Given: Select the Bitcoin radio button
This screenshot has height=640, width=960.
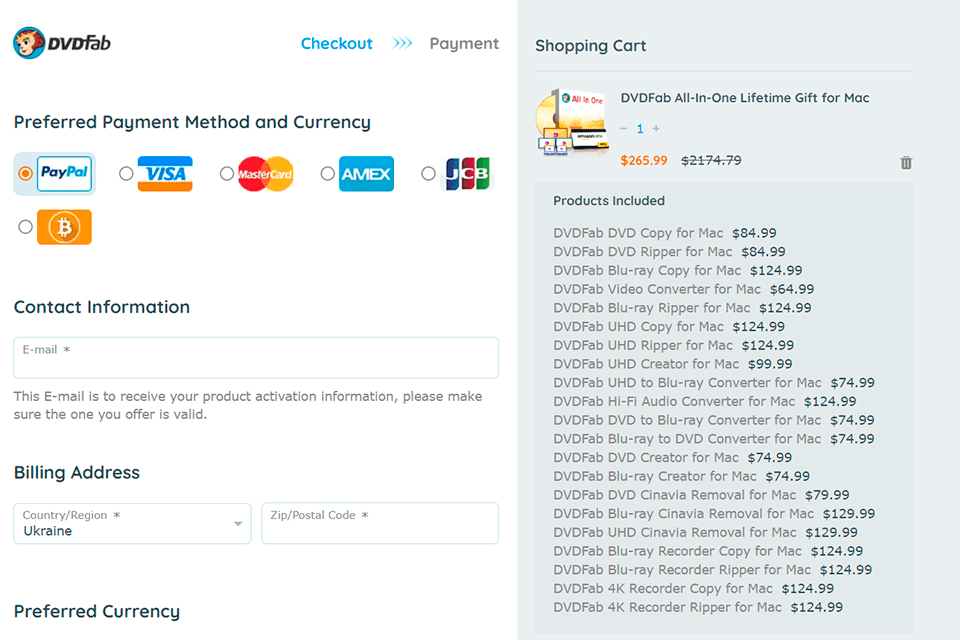Looking at the screenshot, I should (26, 227).
